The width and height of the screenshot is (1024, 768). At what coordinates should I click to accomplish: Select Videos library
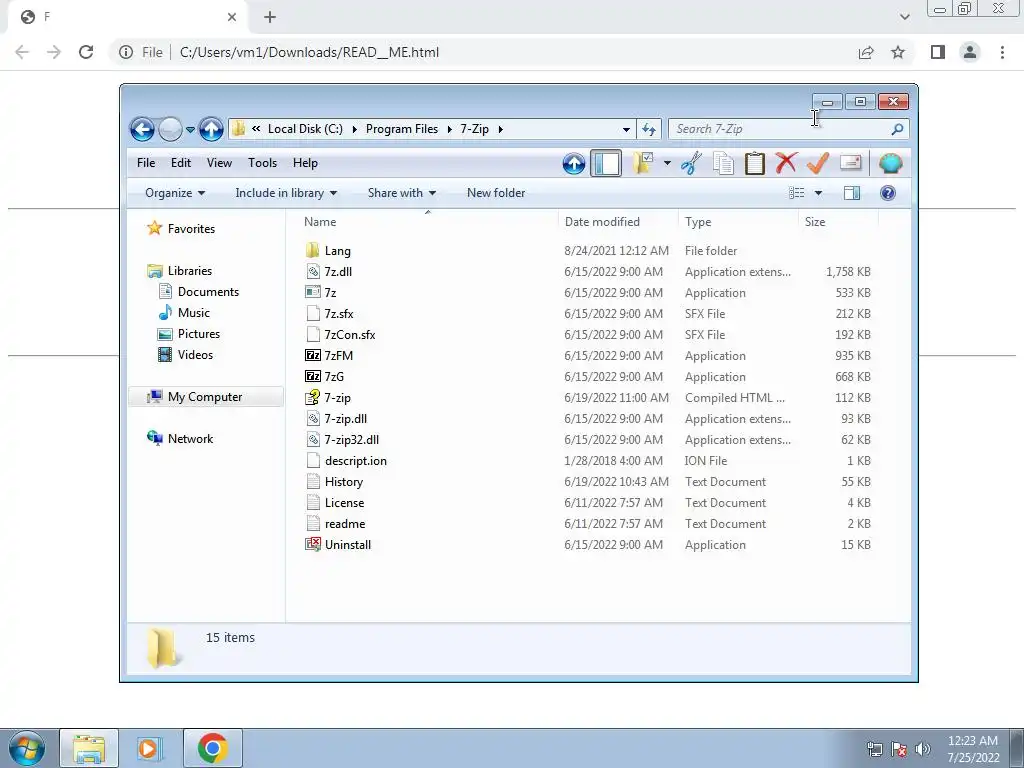coord(195,355)
